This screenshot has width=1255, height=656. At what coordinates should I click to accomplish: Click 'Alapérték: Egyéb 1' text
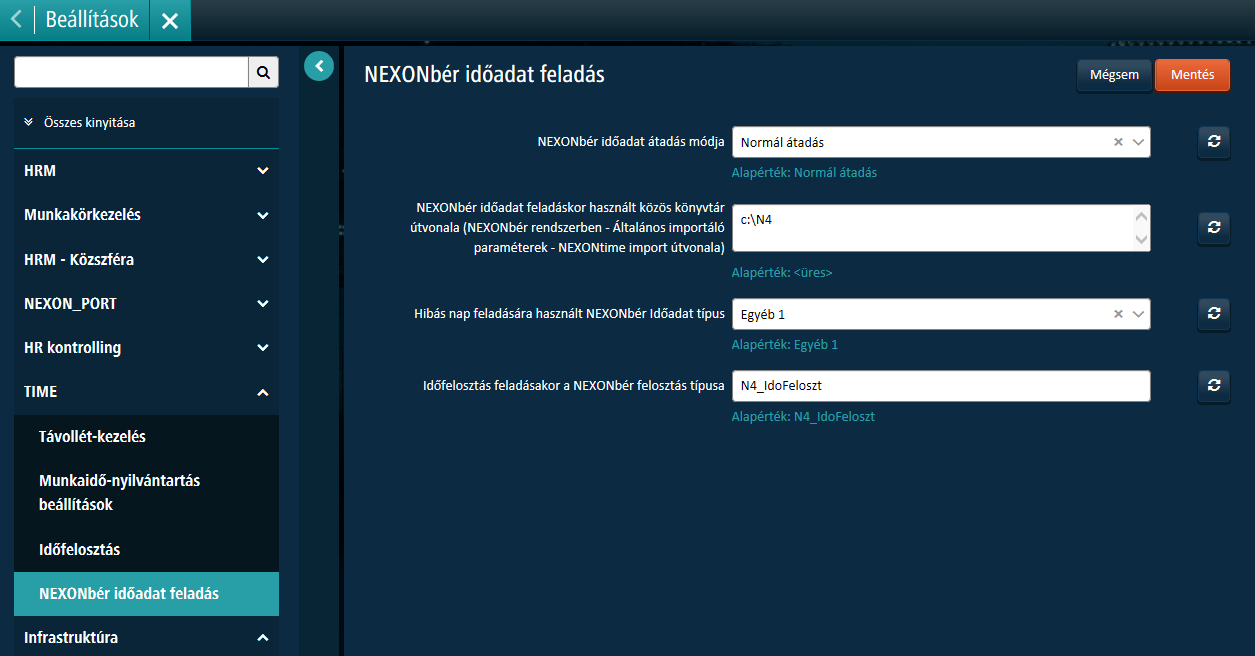point(785,344)
